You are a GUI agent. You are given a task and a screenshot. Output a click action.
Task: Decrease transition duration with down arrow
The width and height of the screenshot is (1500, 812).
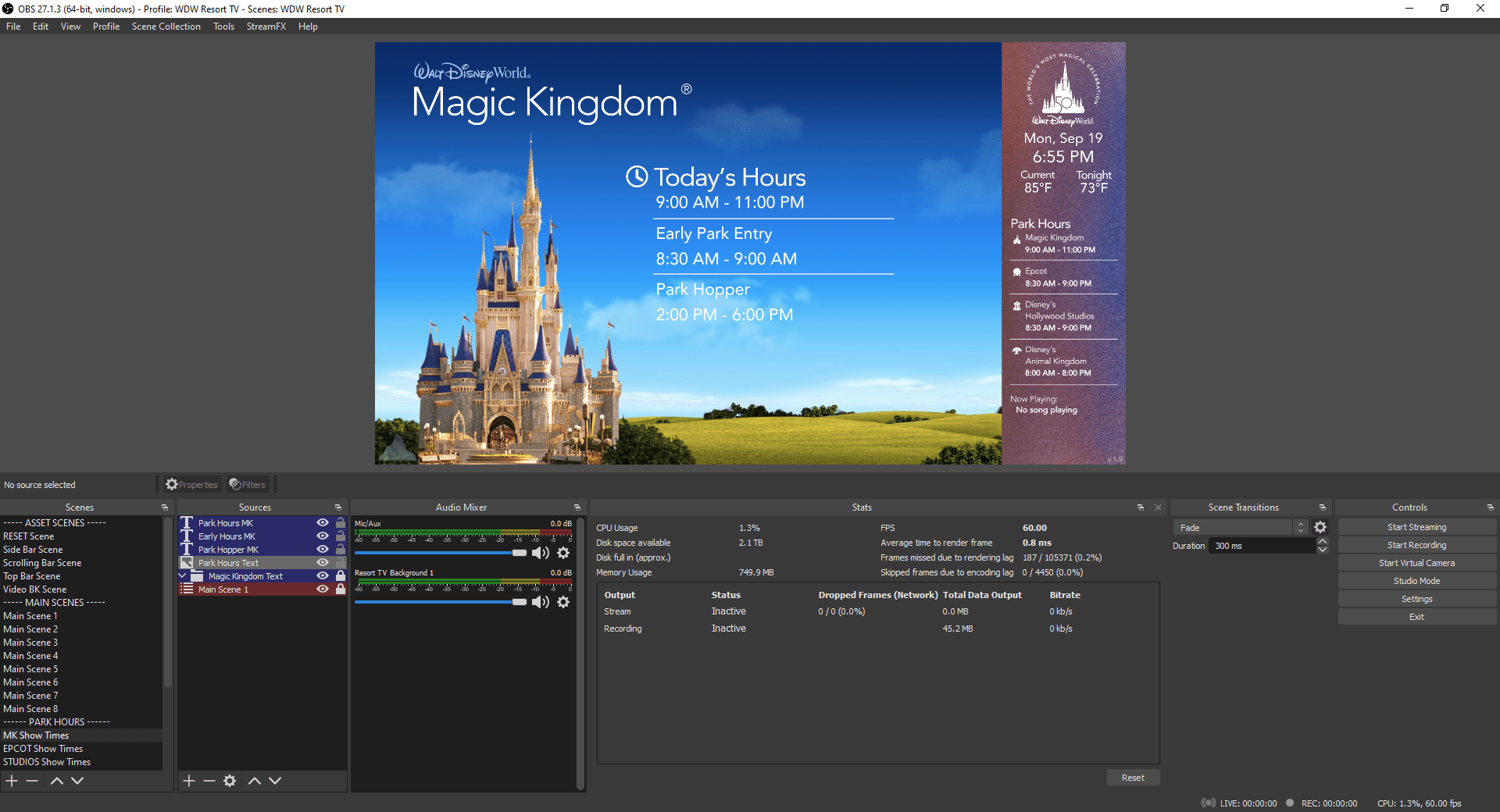click(x=1322, y=550)
